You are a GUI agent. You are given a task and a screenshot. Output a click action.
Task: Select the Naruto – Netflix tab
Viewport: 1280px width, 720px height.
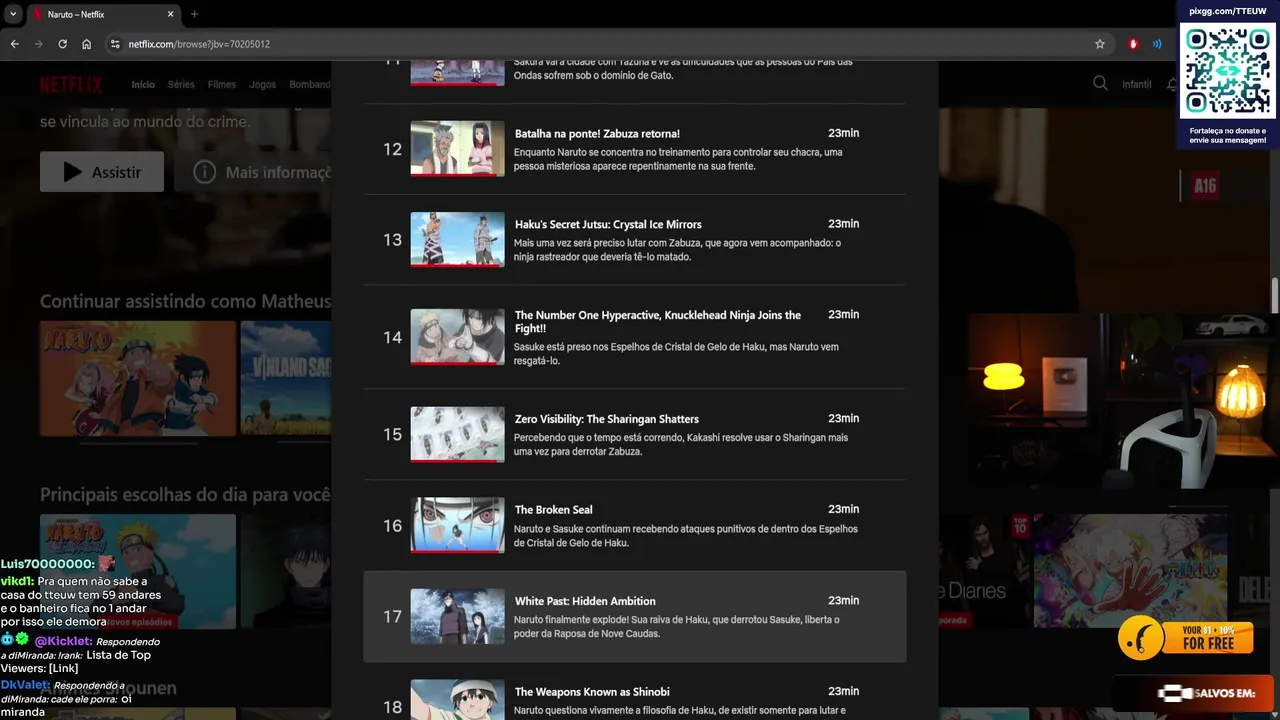[x=102, y=14]
